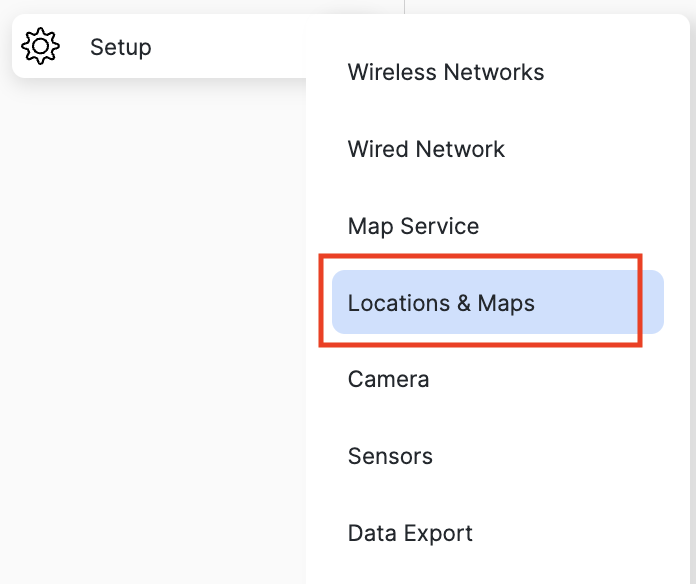Select Data Export at the menu bottom
696x584 pixels.
410,533
